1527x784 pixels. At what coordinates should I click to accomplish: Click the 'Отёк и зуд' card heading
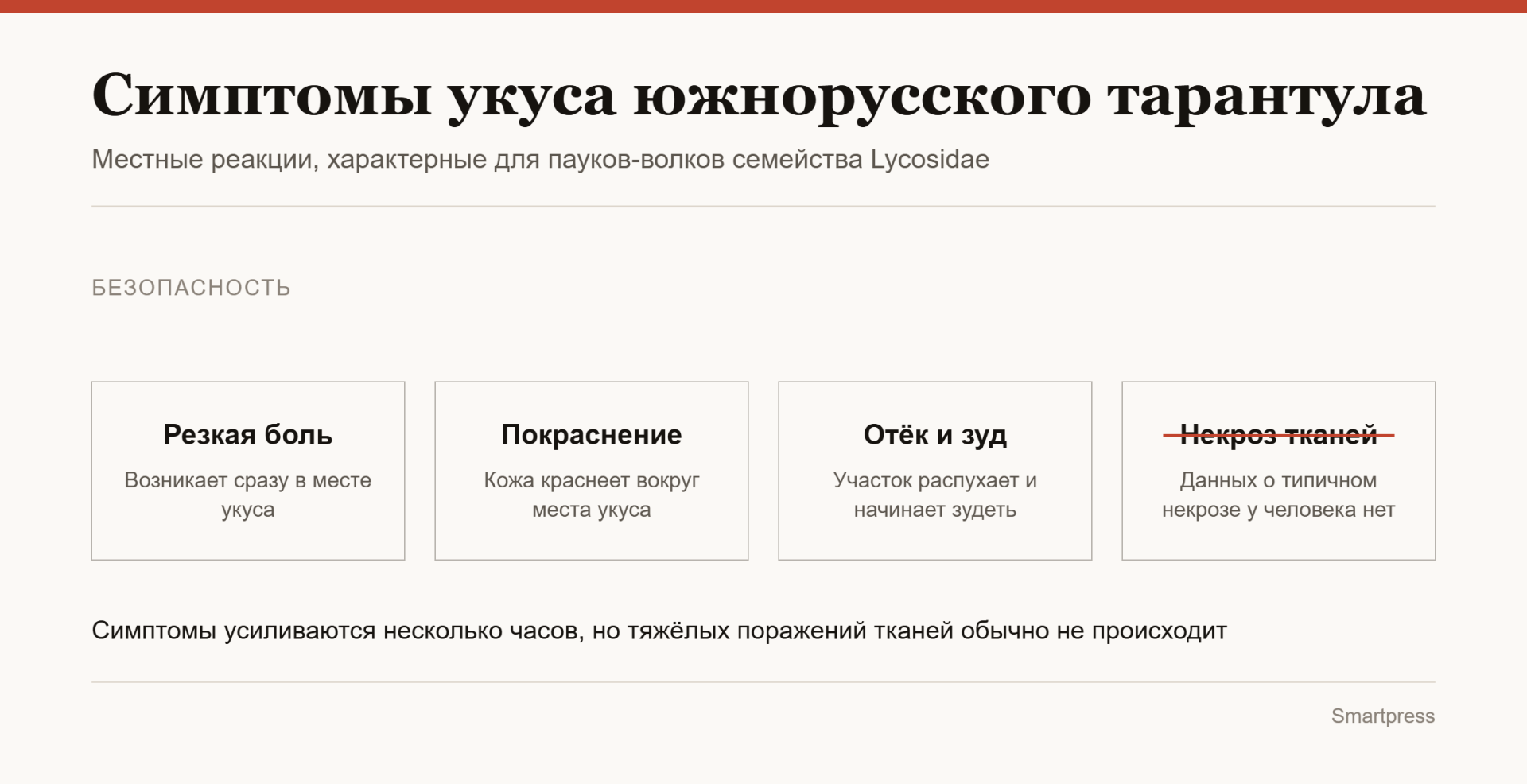[935, 435]
